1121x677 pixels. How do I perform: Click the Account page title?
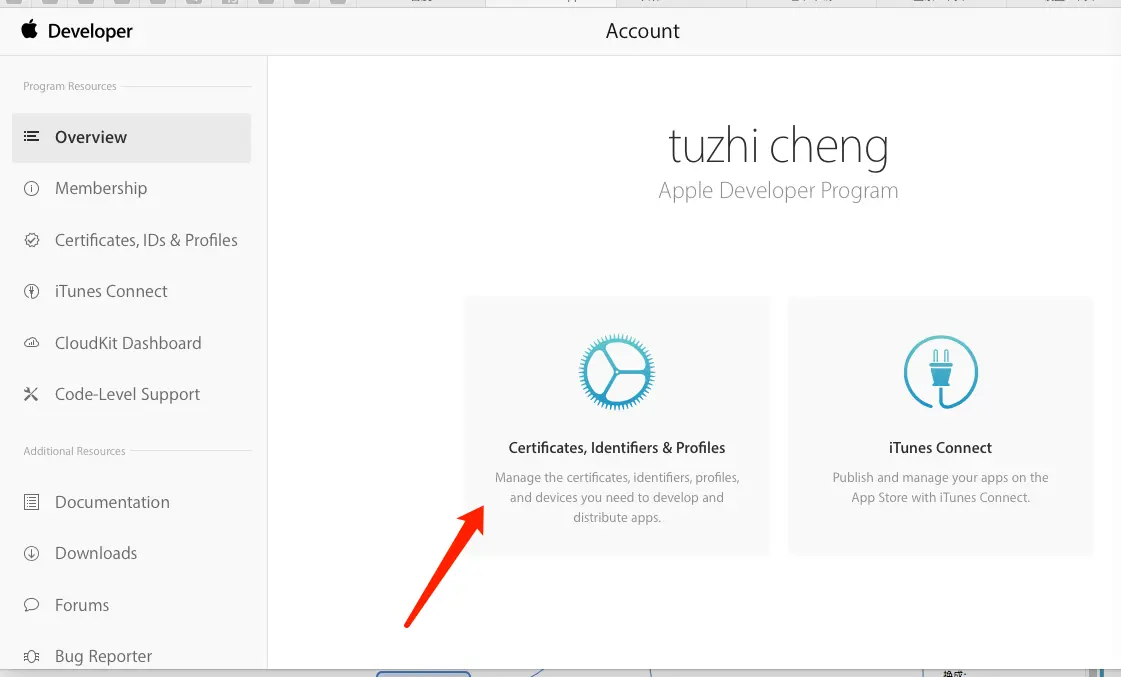[x=643, y=31]
